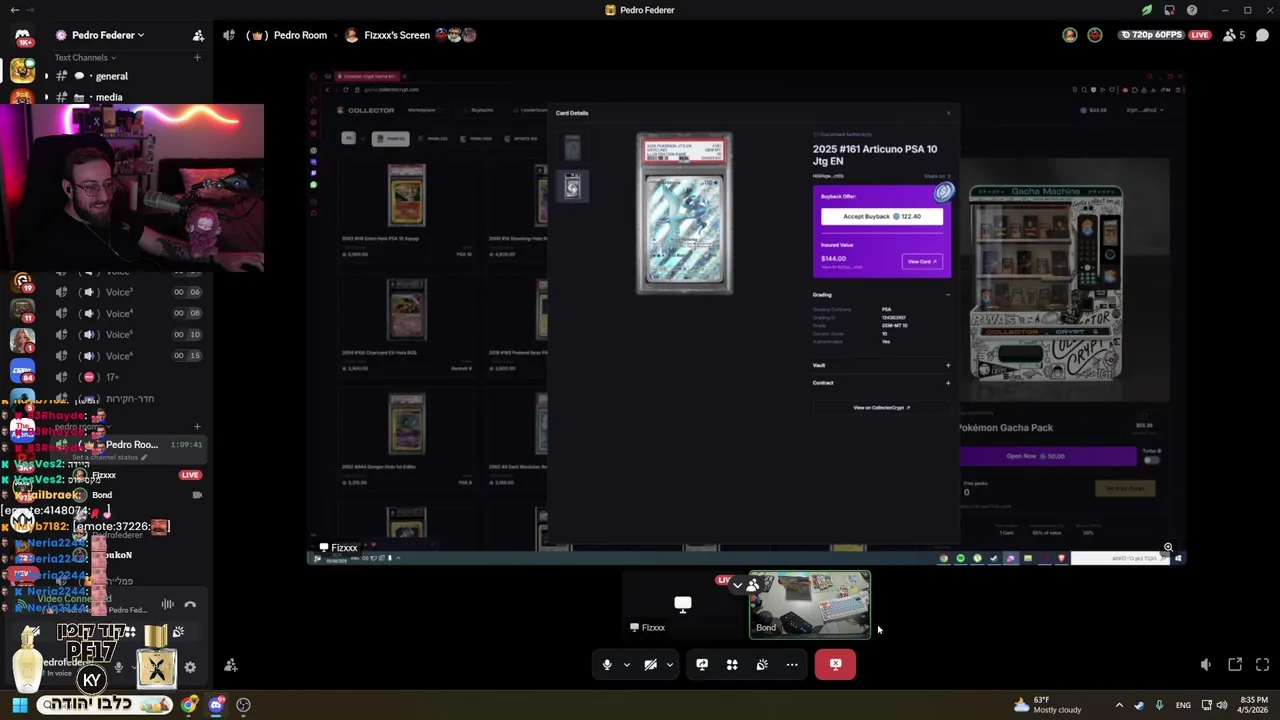Open Google Chrome from the taskbar
The image size is (1280, 720).
(189, 705)
